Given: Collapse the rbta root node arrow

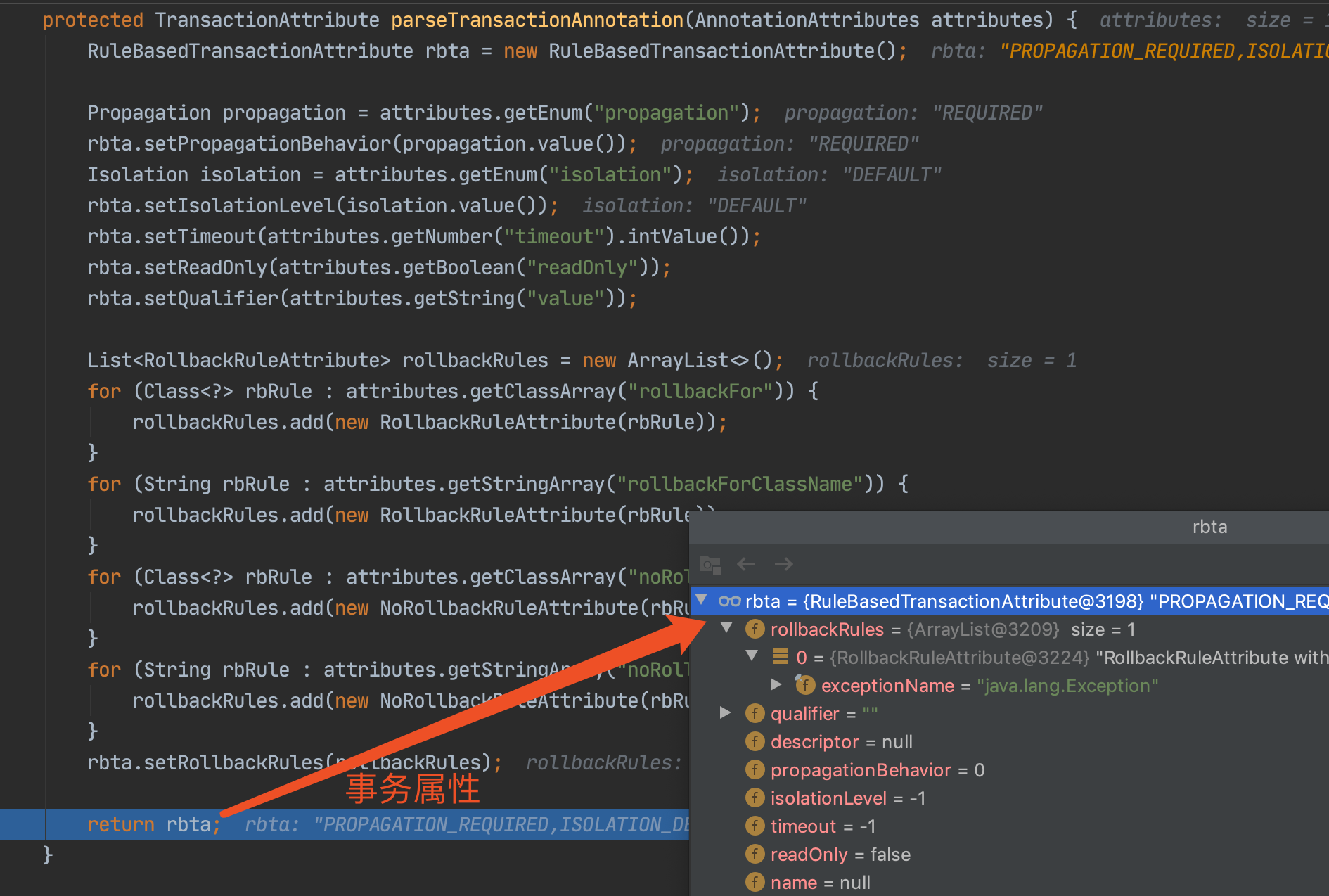Looking at the screenshot, I should click(701, 600).
